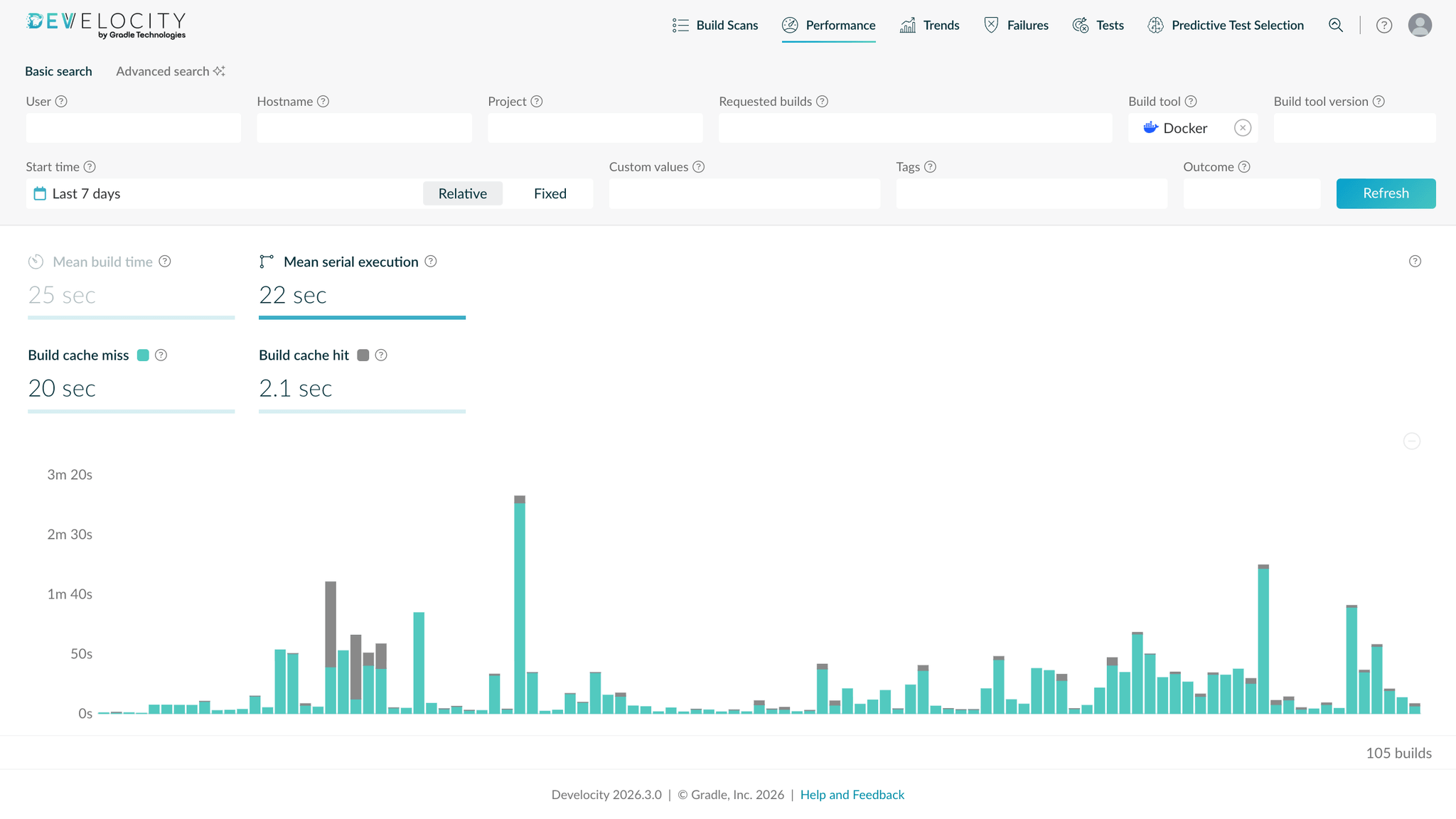This screenshot has width=1456, height=819.
Task: Show help for the User field
Action: (61, 102)
